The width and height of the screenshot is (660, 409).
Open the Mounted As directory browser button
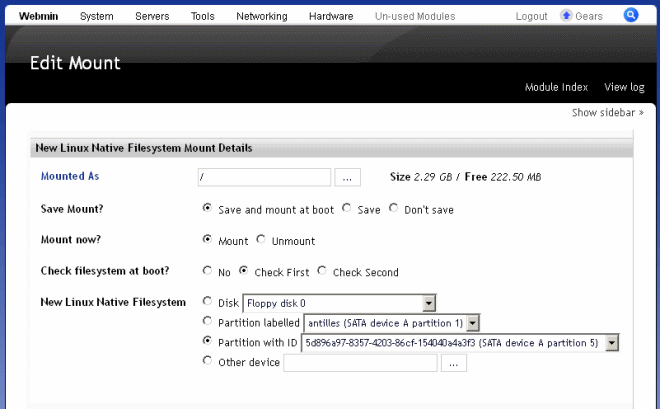(x=347, y=177)
